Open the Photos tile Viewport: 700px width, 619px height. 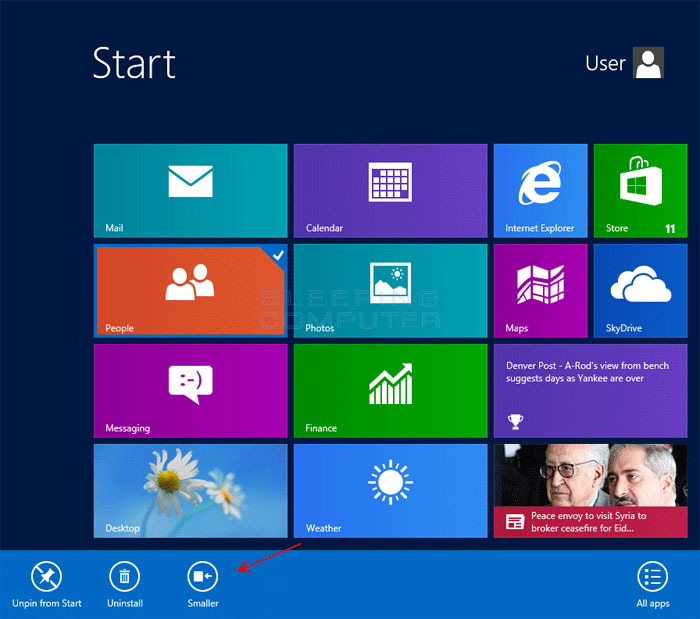pyautogui.click(x=390, y=290)
